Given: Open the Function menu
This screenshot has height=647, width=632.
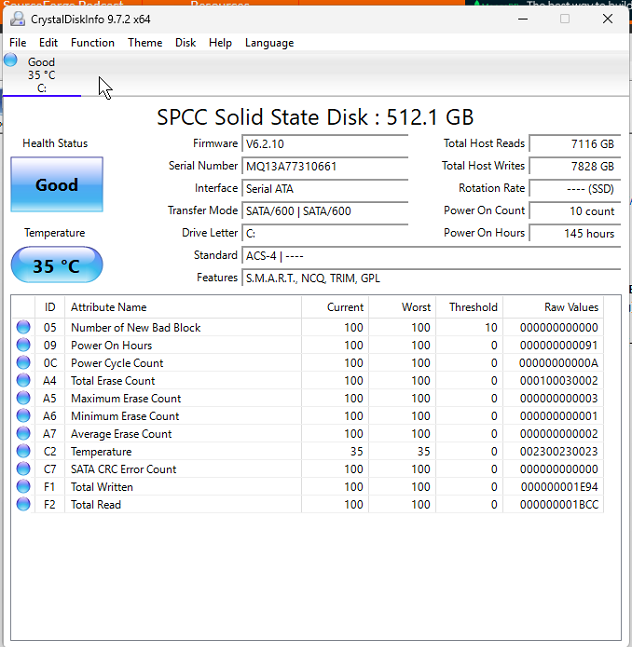Looking at the screenshot, I should click(x=93, y=43).
